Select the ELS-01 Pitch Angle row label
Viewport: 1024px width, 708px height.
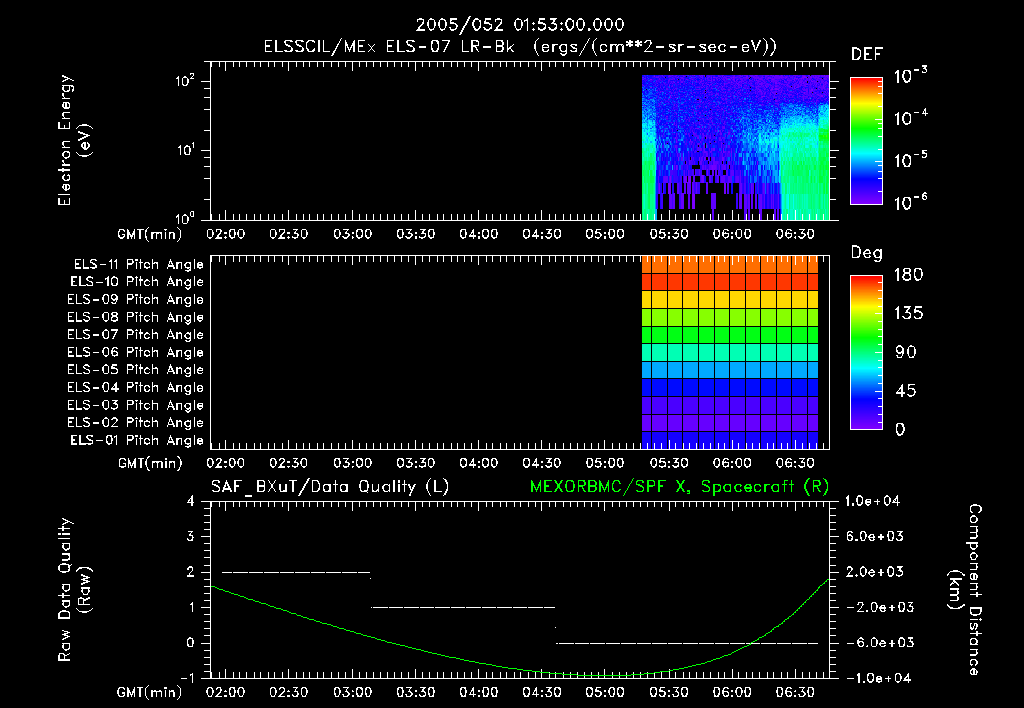click(137, 440)
